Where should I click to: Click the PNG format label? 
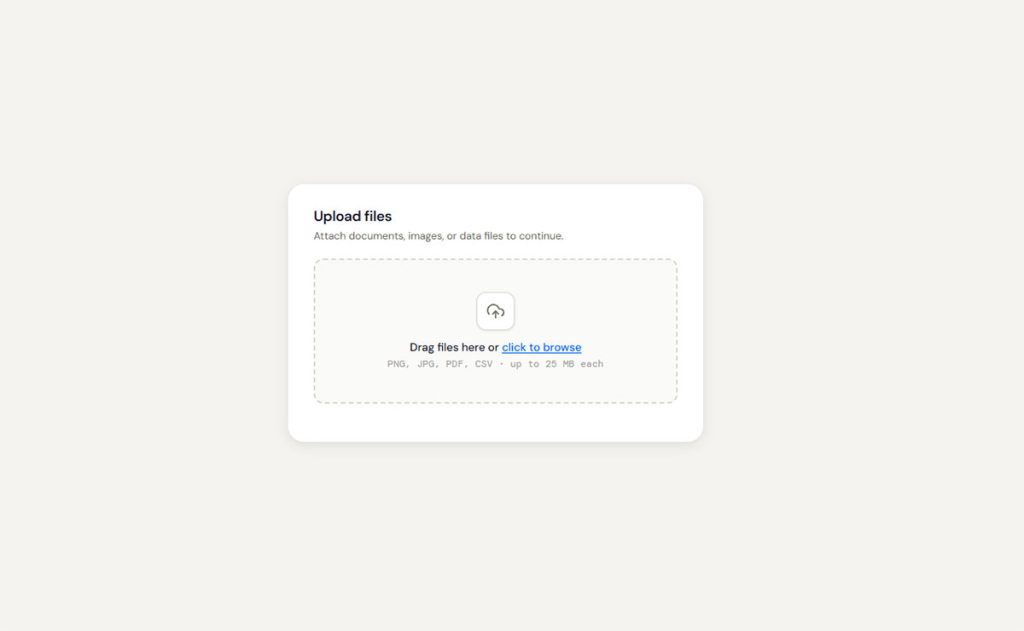(398, 364)
